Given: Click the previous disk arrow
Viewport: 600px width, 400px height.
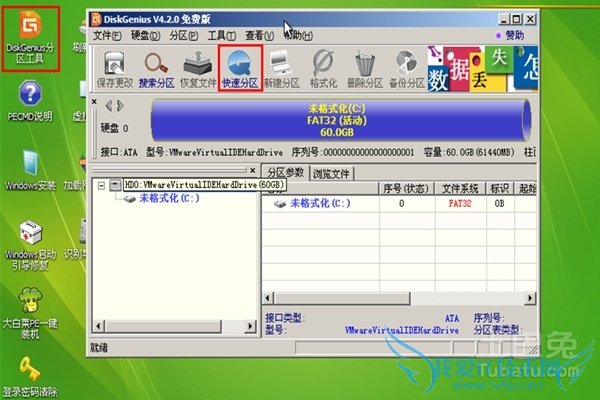Looking at the screenshot, I should 109,105.
